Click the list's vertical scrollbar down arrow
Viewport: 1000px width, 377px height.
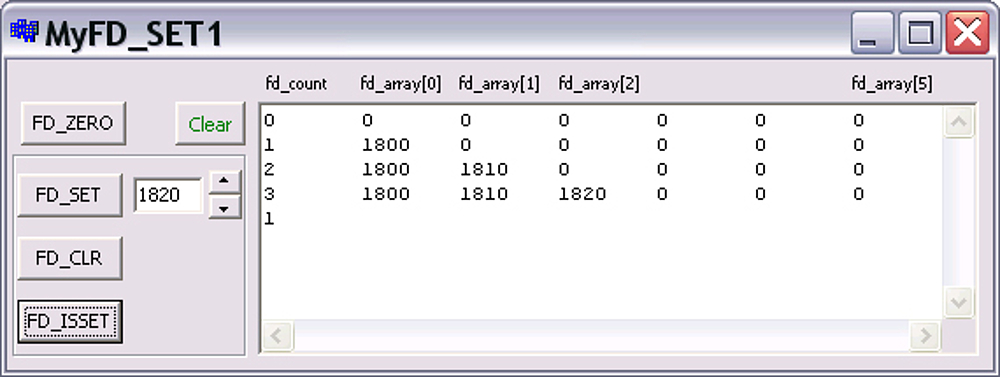tap(959, 302)
